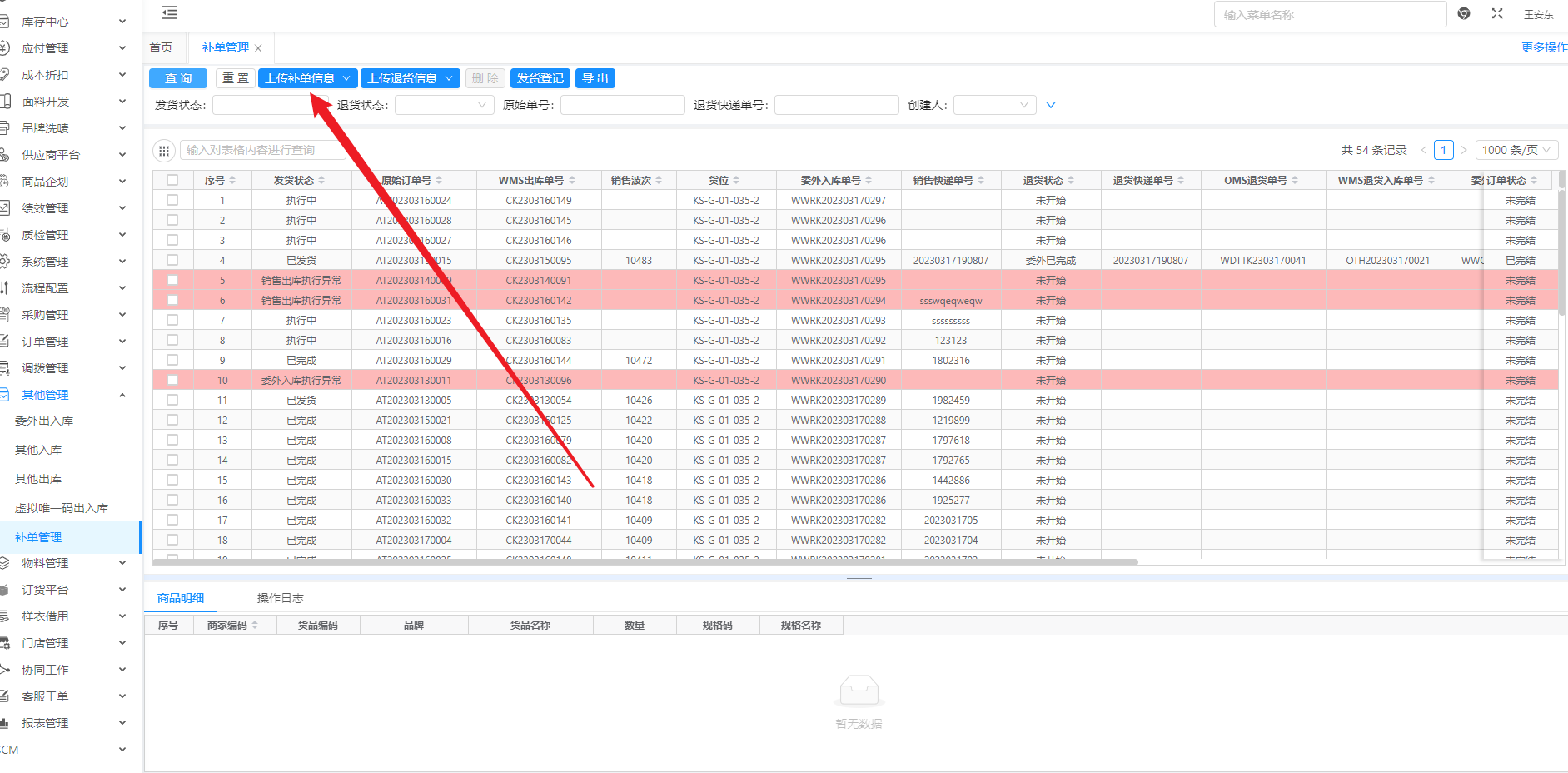Click the 原始单号 input field
The height and width of the screenshot is (773, 1568).
coord(622,105)
